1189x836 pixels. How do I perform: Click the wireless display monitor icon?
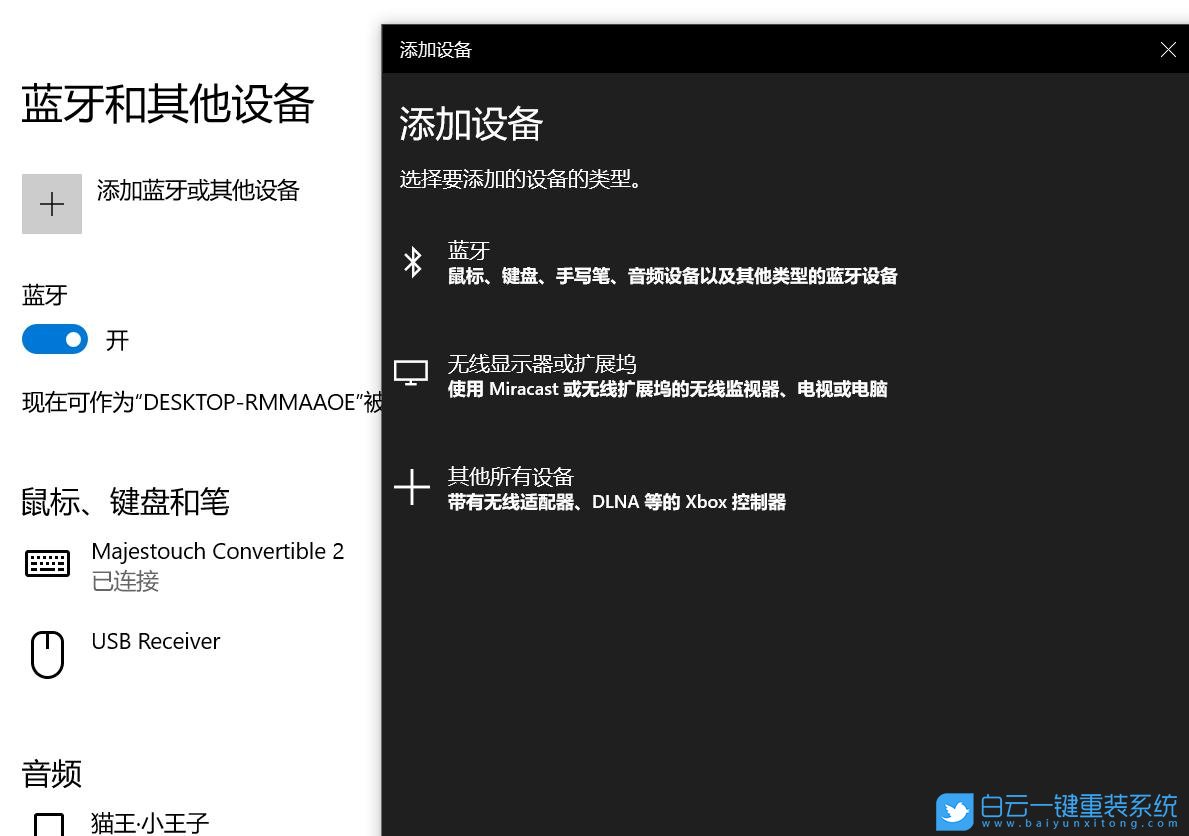[x=411, y=371]
